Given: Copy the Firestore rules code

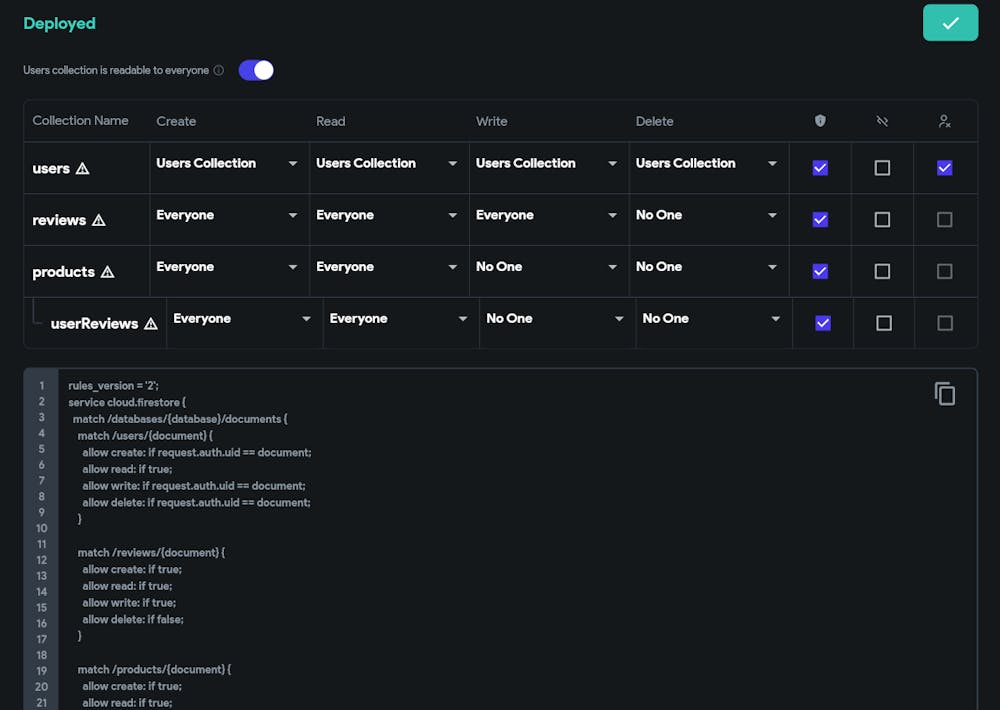Looking at the screenshot, I should [944, 394].
